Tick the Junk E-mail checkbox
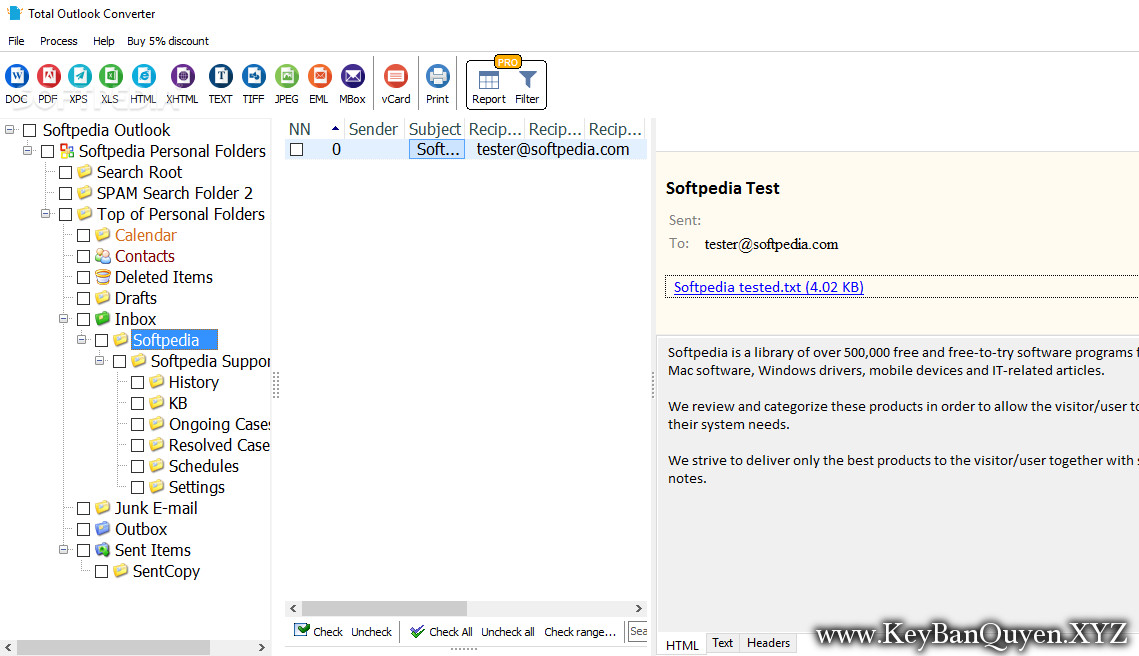 coord(84,509)
